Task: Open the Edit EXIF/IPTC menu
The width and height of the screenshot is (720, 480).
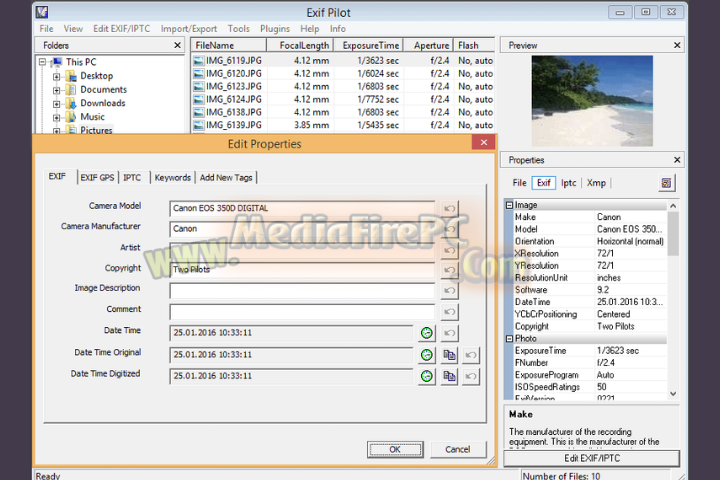Action: pos(122,28)
